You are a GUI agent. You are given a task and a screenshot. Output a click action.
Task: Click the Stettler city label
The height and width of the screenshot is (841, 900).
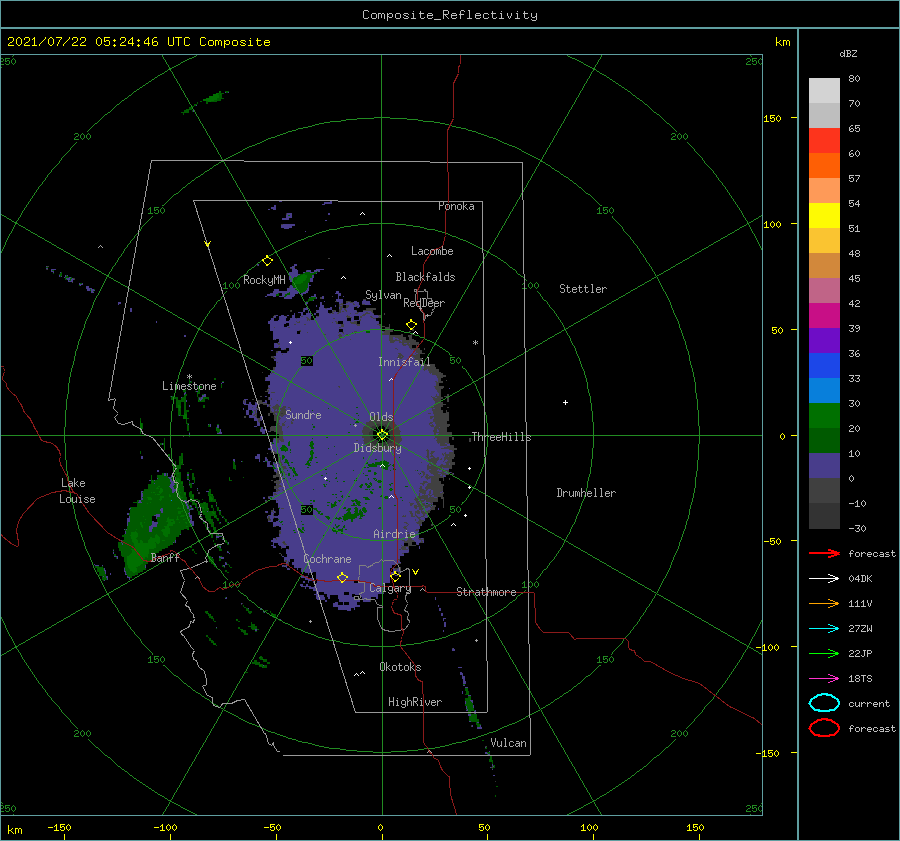[x=583, y=289]
